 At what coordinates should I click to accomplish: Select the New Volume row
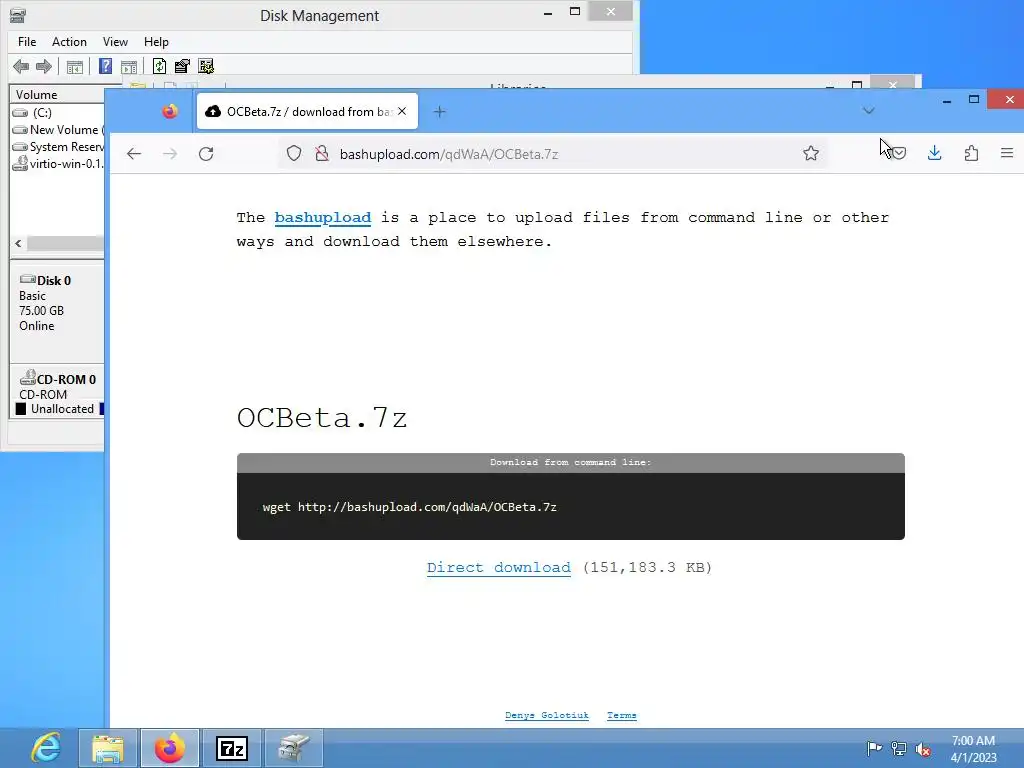click(x=57, y=129)
